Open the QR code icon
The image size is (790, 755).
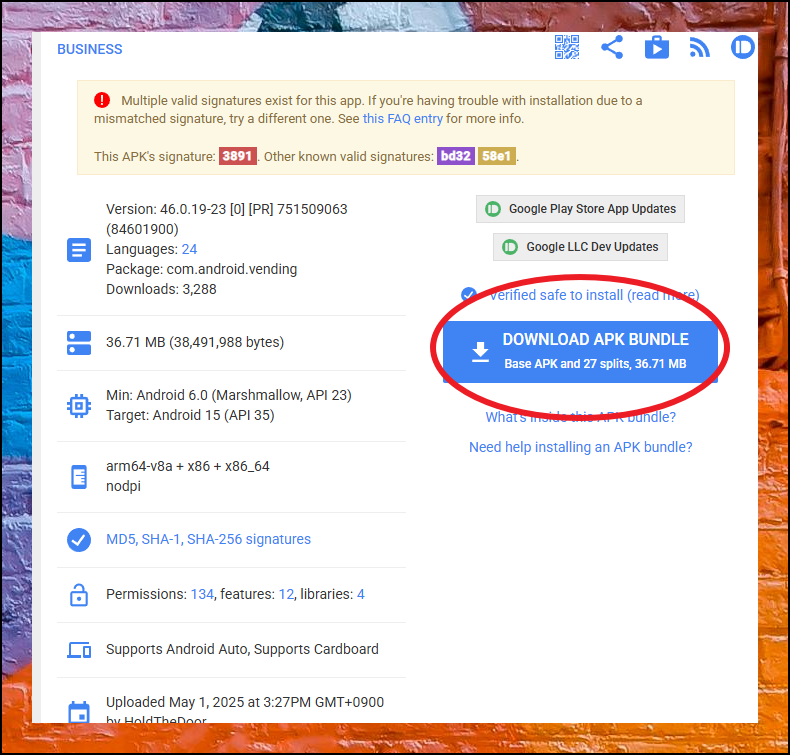(567, 47)
